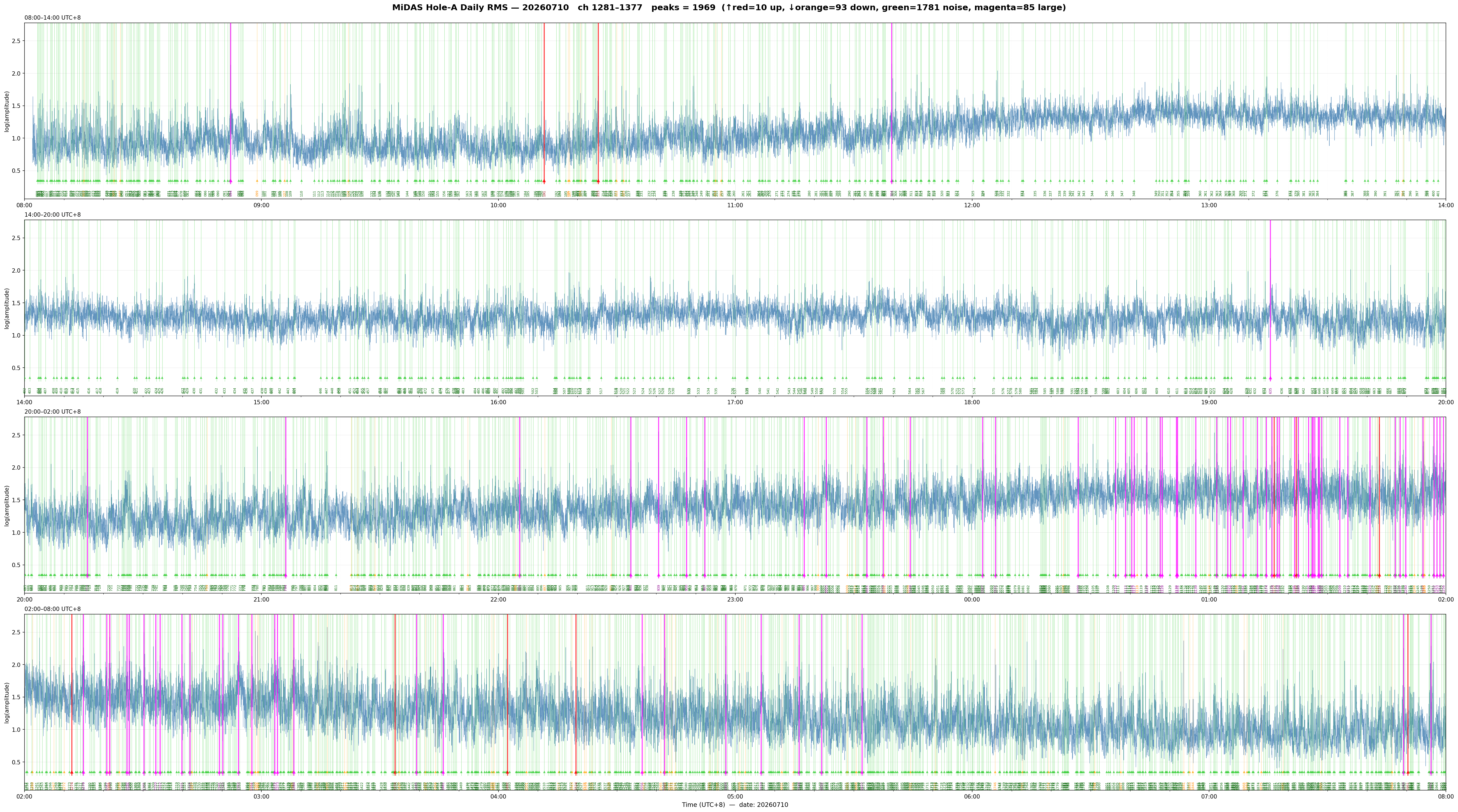1458x812 pixels.
Task: Click the "14:00–20:00 UTC+8" panel title
Action: [x=53, y=215]
